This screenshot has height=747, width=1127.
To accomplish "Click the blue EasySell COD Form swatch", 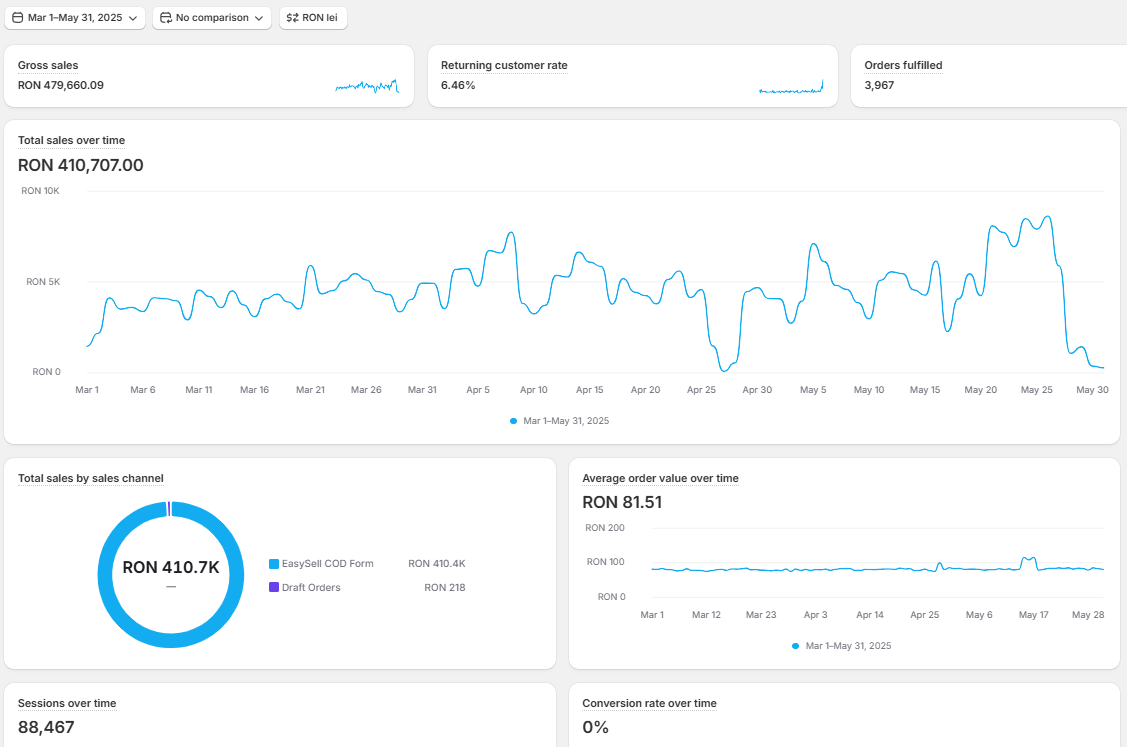I will pyautogui.click(x=274, y=564).
